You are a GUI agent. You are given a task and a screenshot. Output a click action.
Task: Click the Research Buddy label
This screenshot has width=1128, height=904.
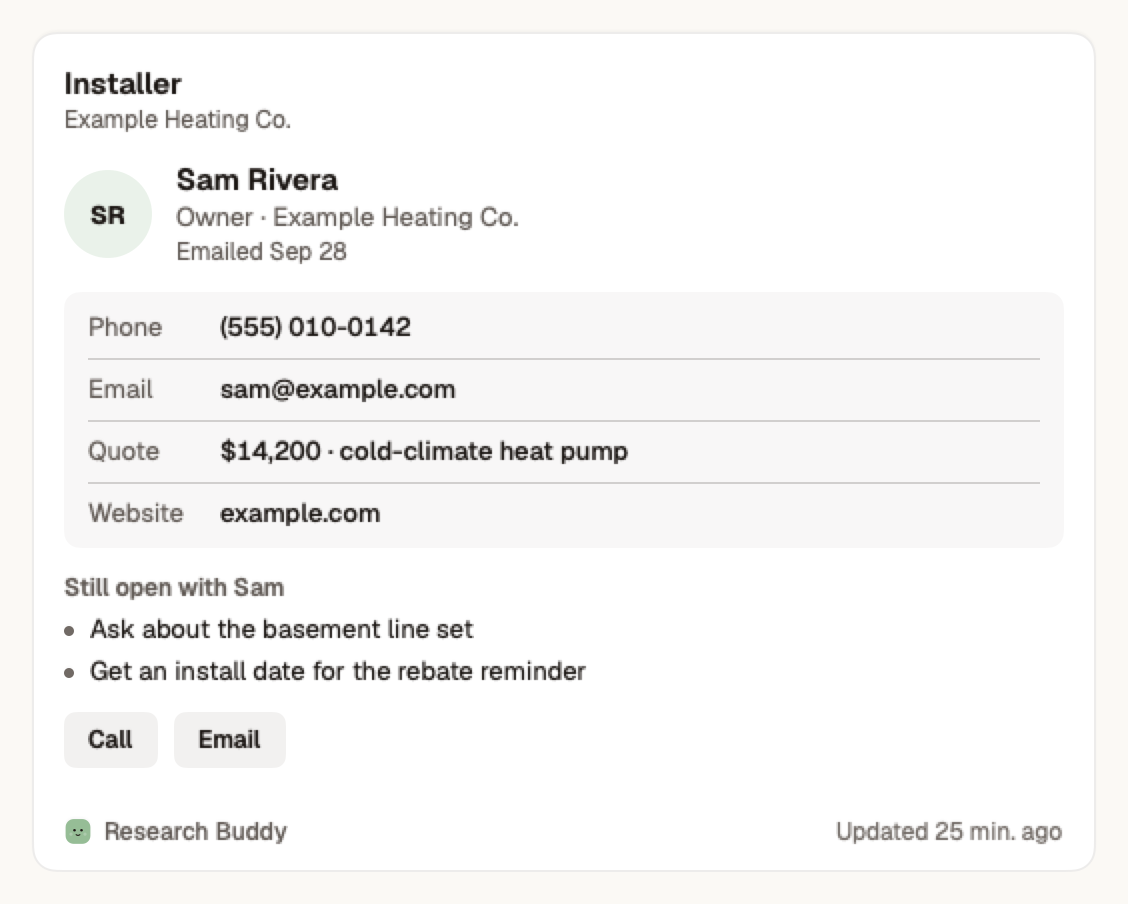pos(196,831)
